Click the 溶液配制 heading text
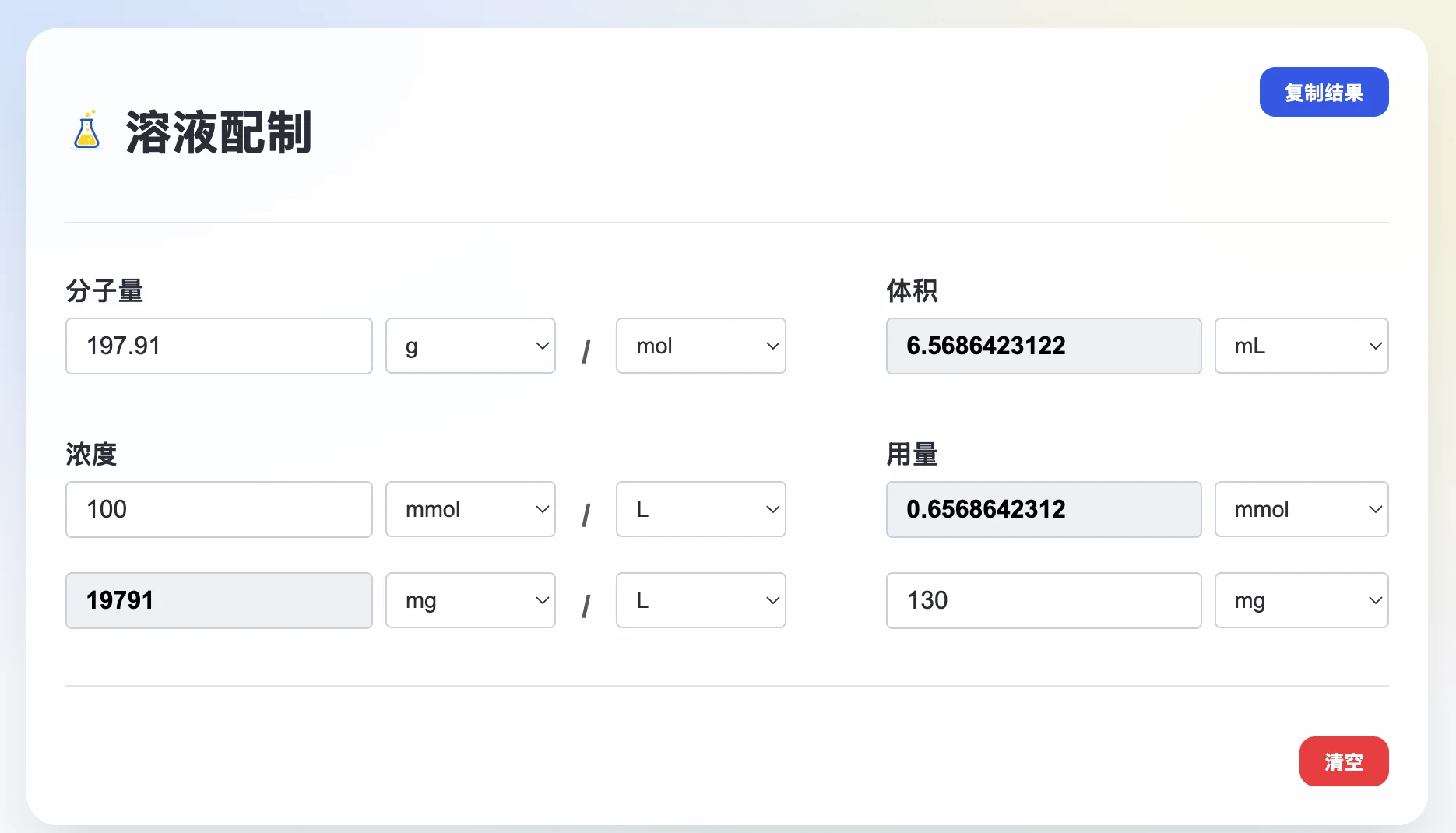The image size is (1456, 833). coord(219,132)
